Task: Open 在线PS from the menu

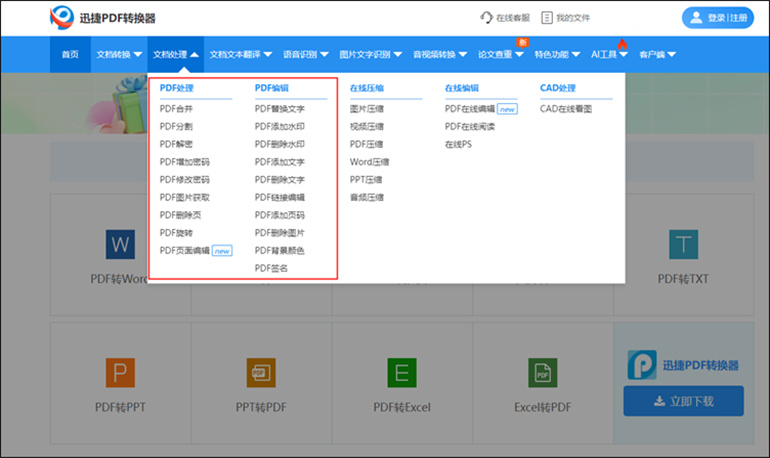Action: (458, 144)
